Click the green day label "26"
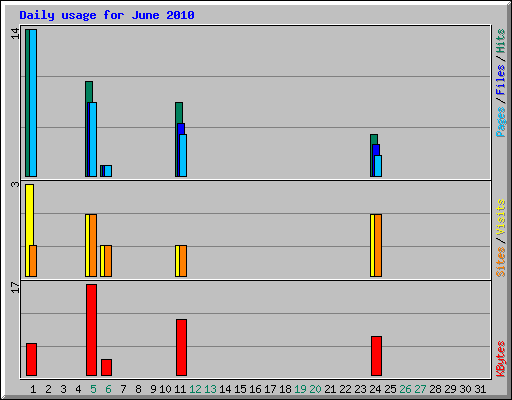The image size is (512, 400). [405, 389]
